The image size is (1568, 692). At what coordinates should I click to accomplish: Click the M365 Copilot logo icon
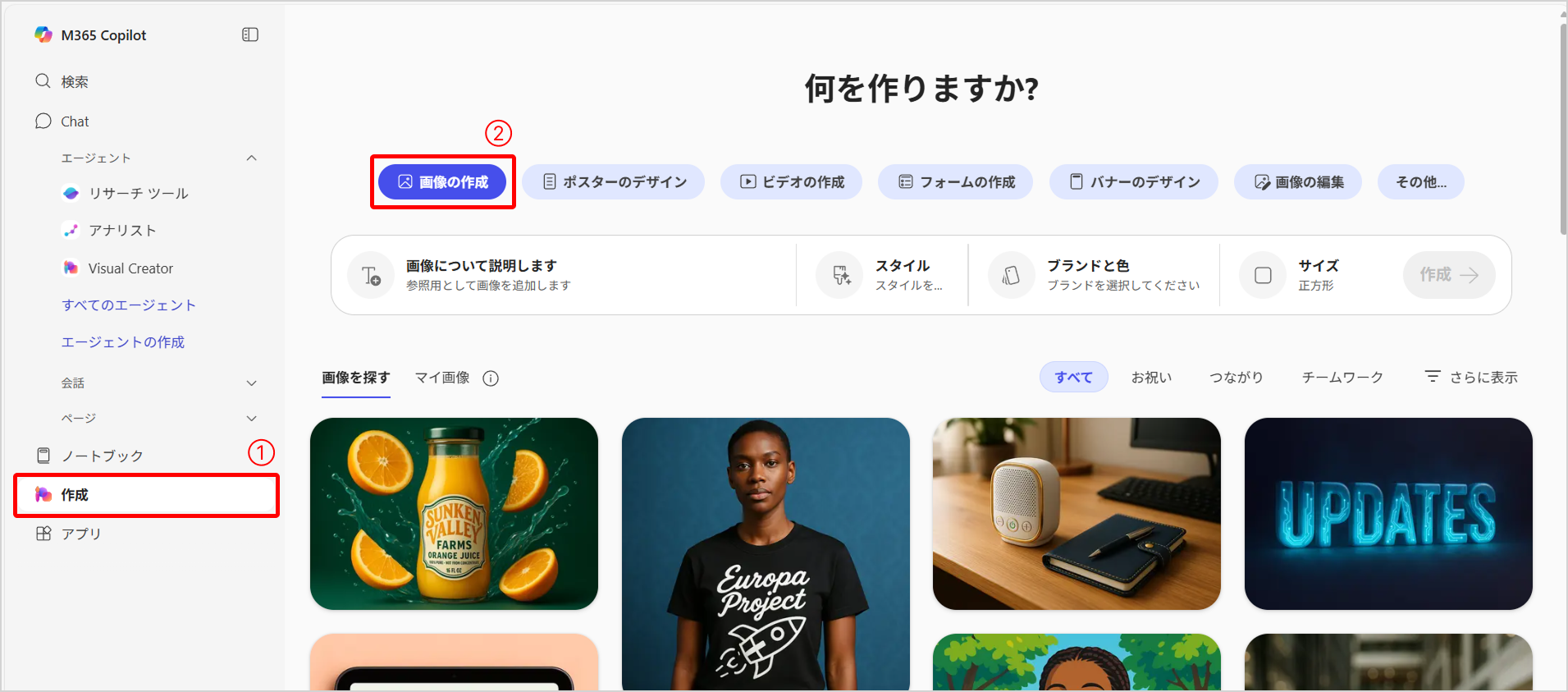43,34
